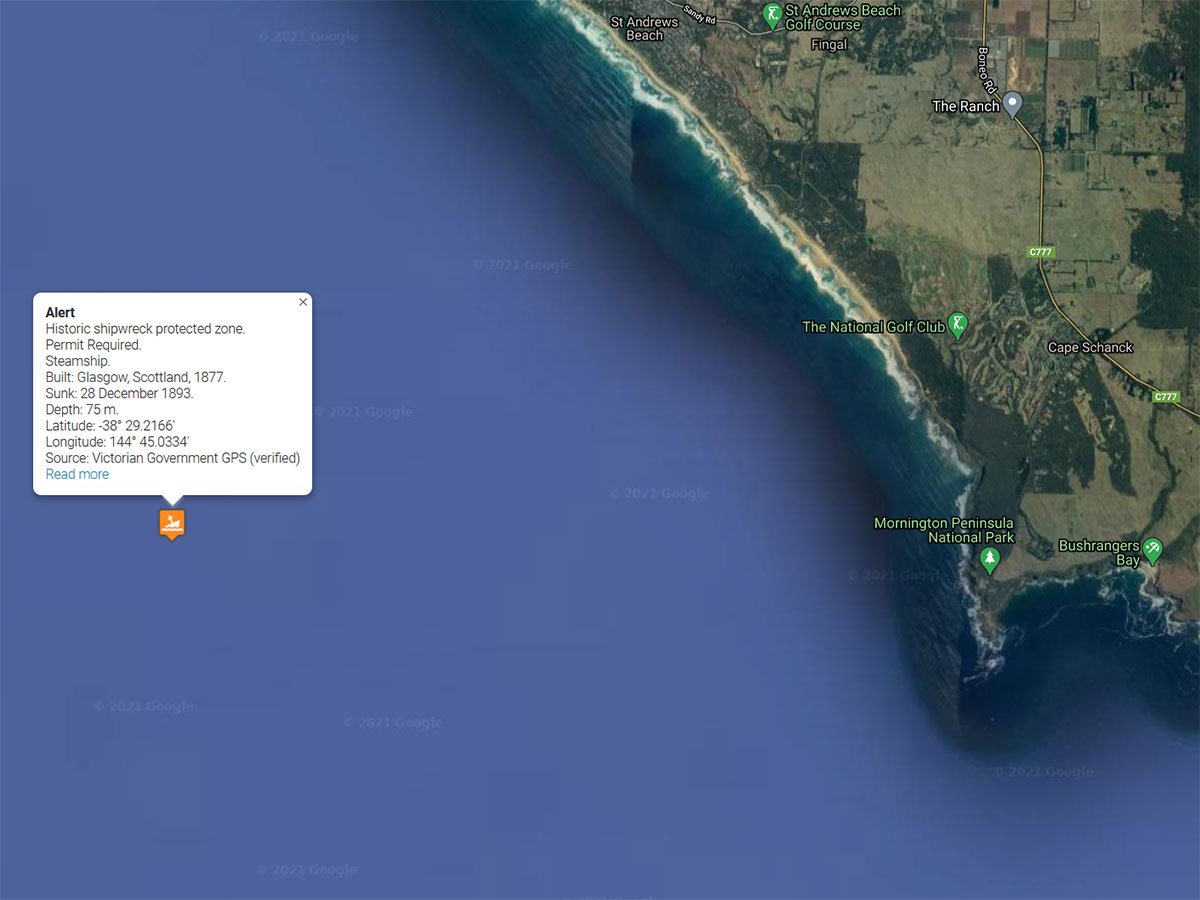
Task: Click Mornington Peninsula National Park tree icon
Action: (990, 559)
